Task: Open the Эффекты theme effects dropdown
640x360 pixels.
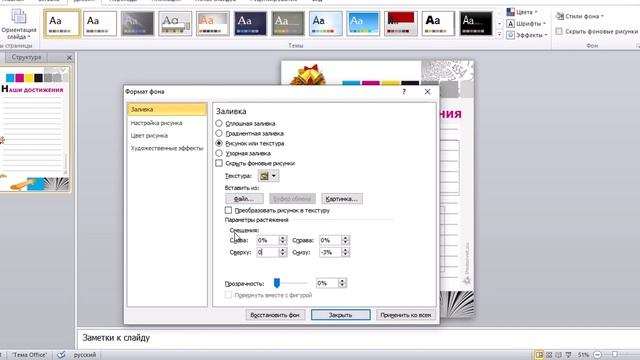Action: [x=526, y=35]
